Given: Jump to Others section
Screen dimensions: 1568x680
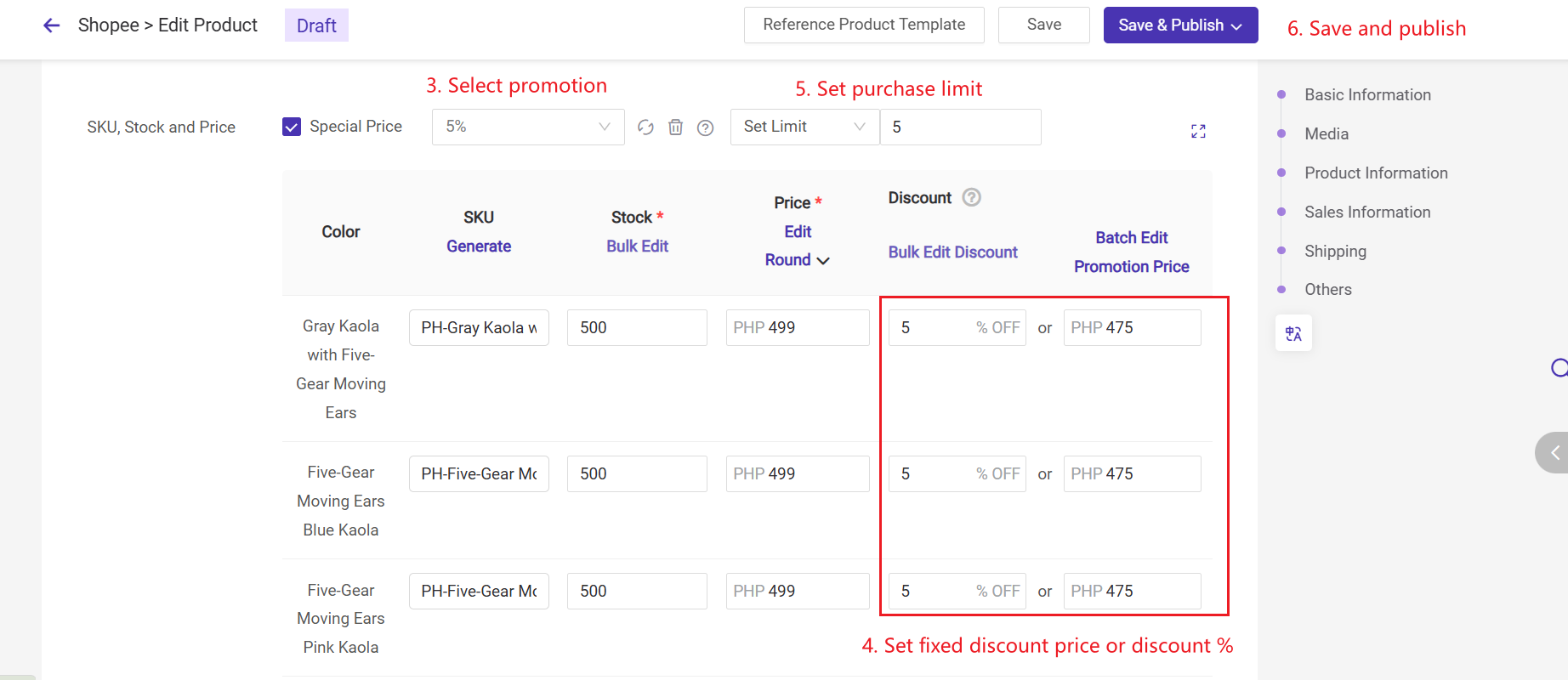Looking at the screenshot, I should coord(1327,289).
